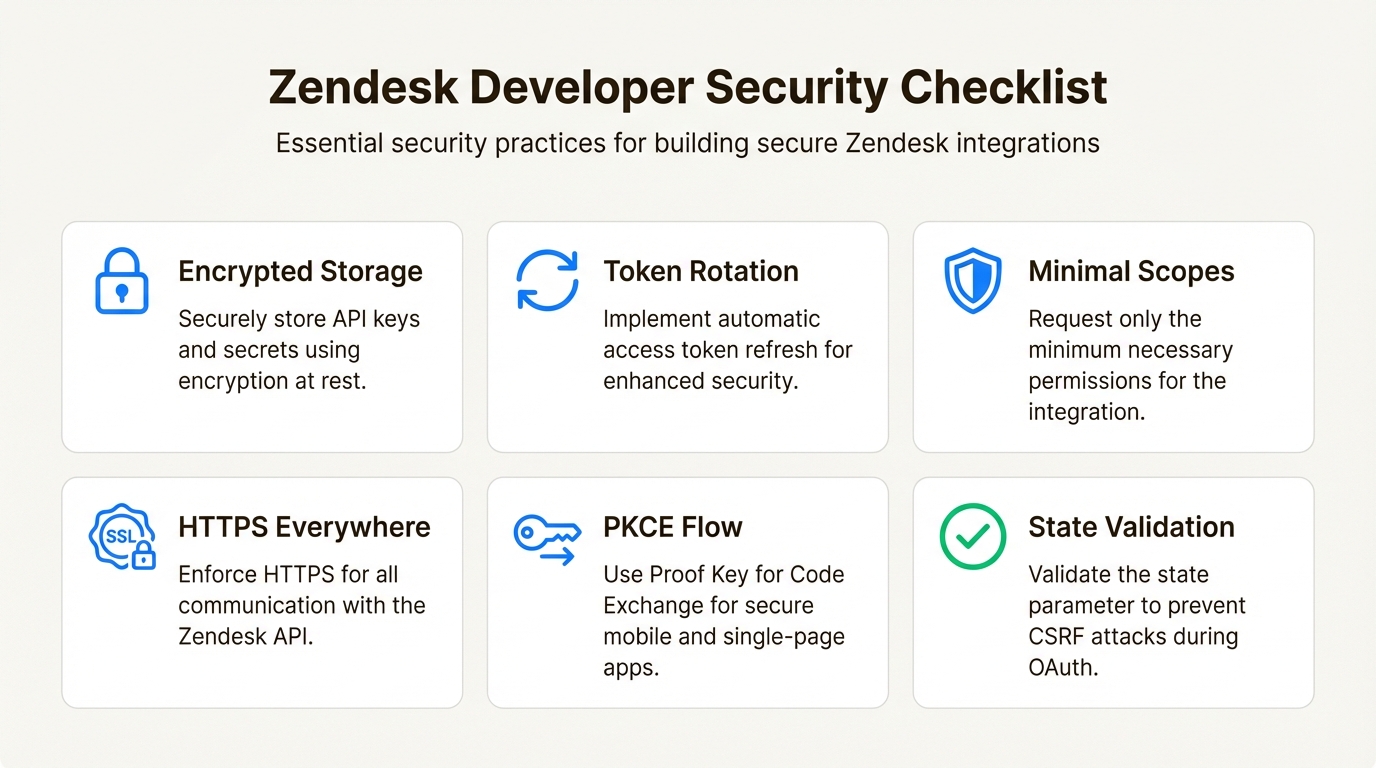
Task: Click the Token Rotation refresh arrows icon
Action: tap(547, 280)
